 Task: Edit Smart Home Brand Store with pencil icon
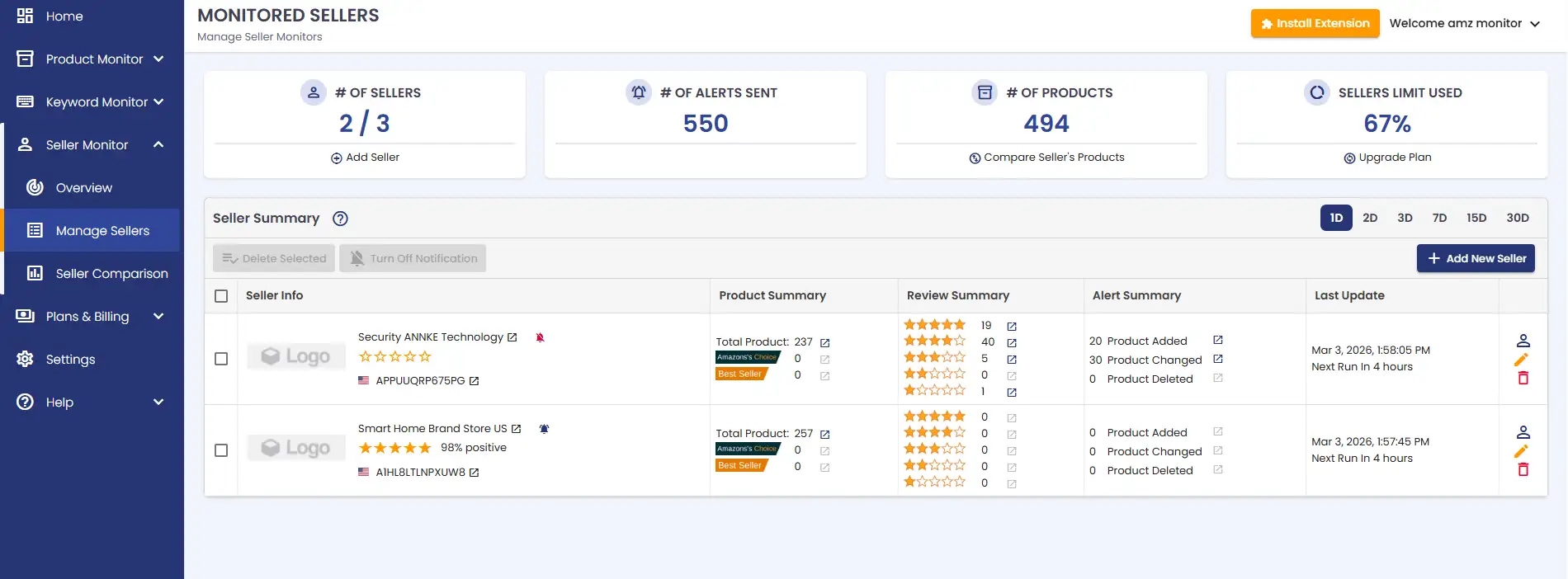1522,451
